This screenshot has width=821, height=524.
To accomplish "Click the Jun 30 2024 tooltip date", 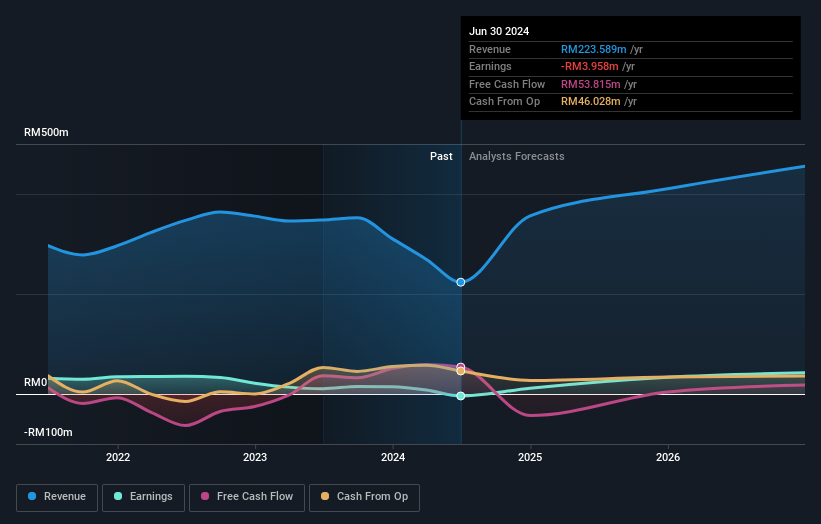I will tap(499, 31).
